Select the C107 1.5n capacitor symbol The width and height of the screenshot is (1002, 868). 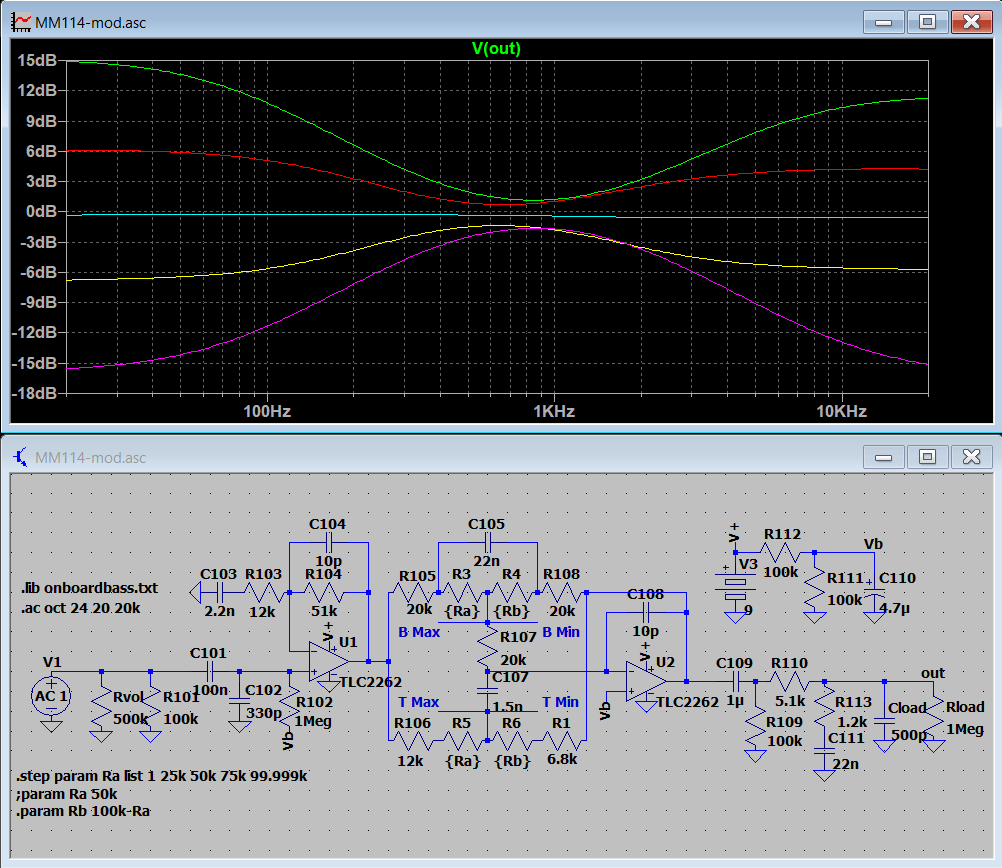pyautogui.click(x=488, y=692)
